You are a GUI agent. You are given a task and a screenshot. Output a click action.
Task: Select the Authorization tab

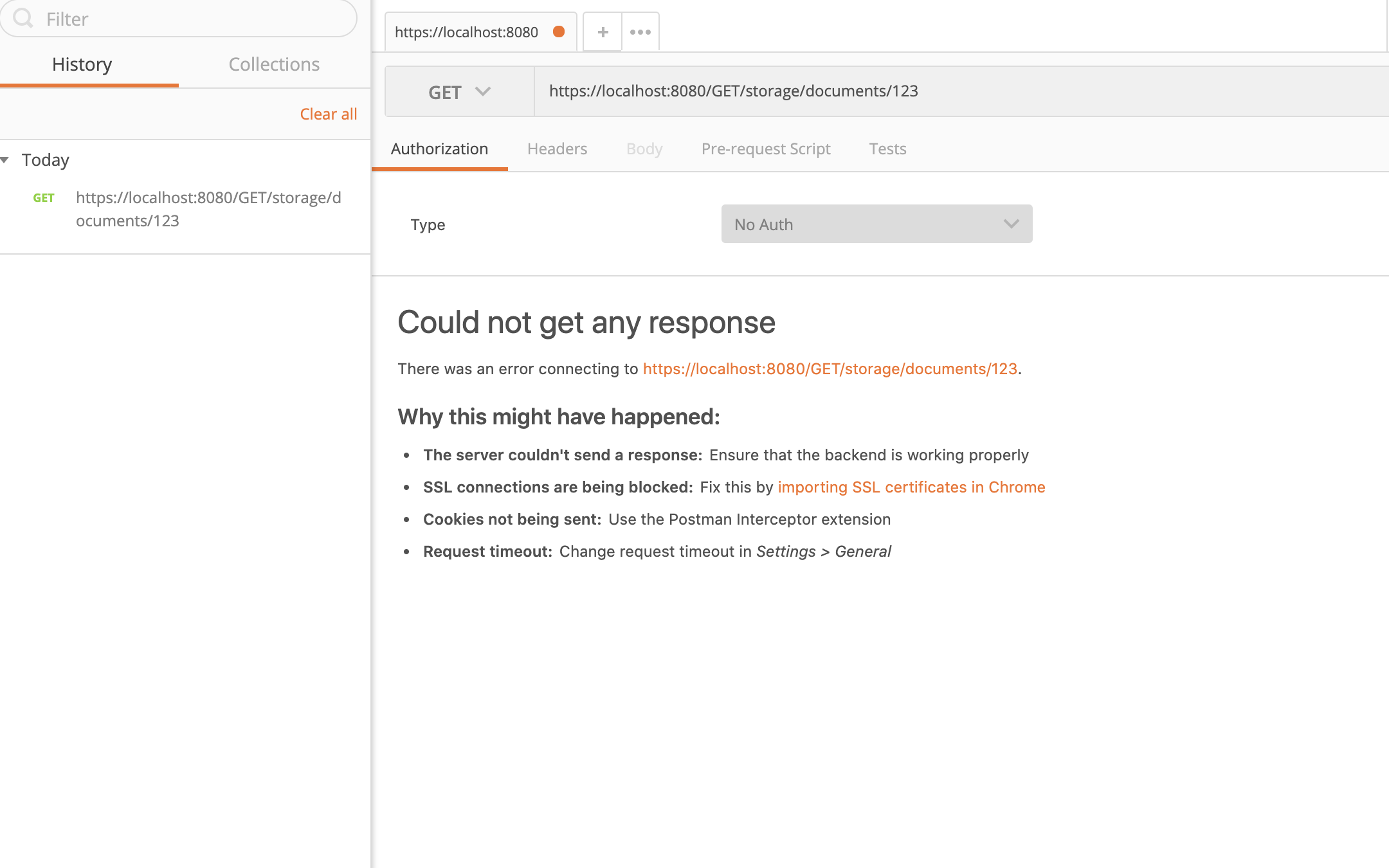(x=439, y=149)
